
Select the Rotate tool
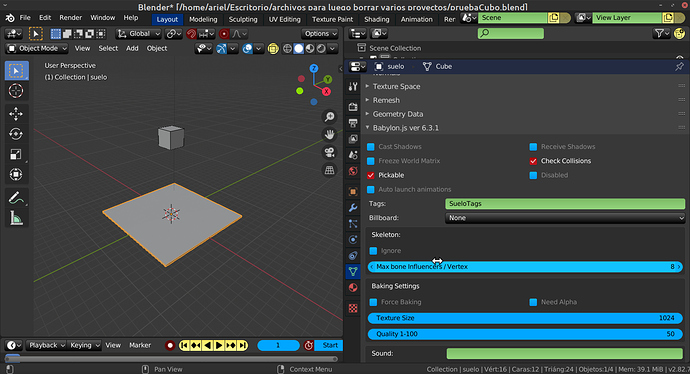(x=16, y=134)
